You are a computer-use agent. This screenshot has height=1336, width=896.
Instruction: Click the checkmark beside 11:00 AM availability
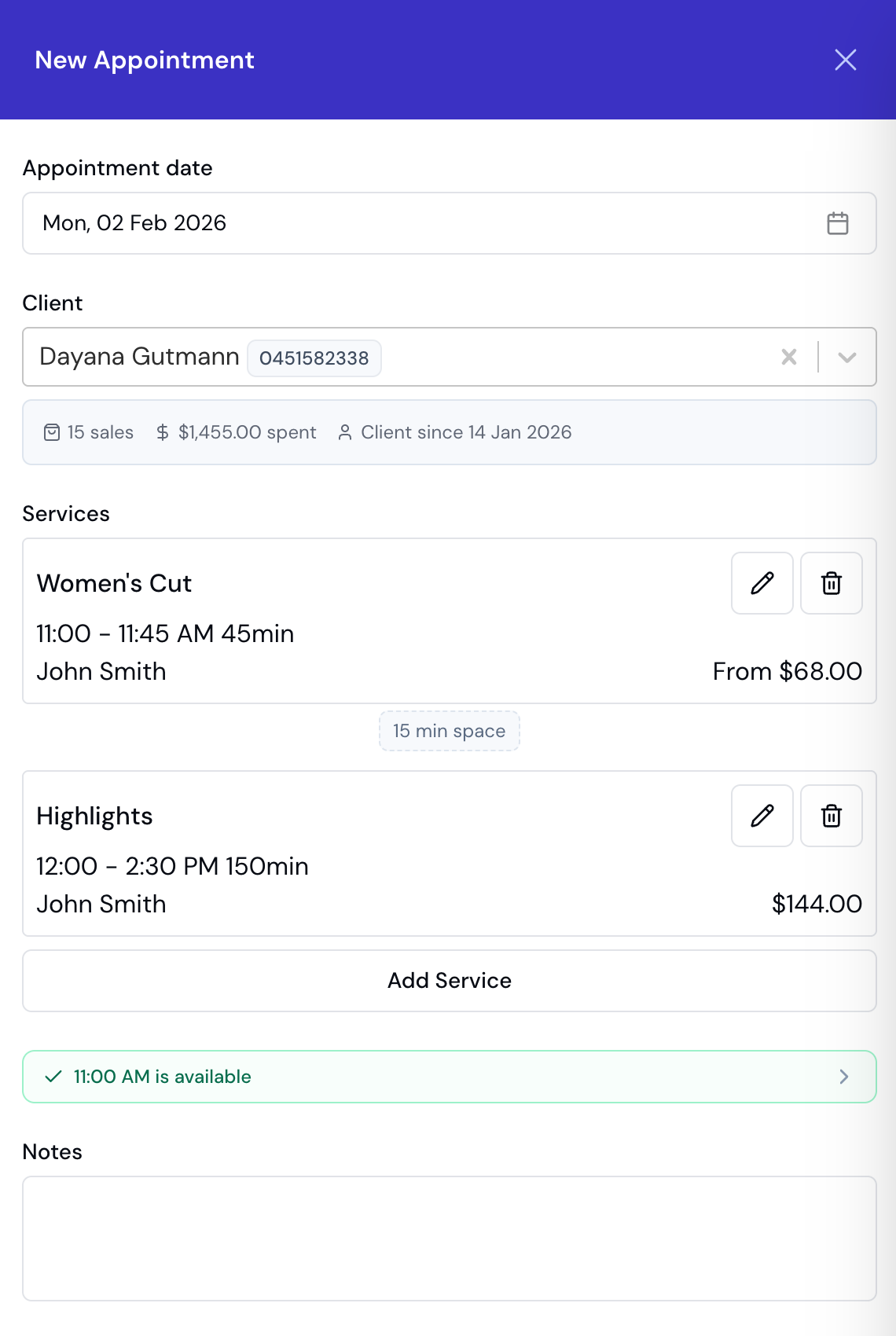(53, 1077)
